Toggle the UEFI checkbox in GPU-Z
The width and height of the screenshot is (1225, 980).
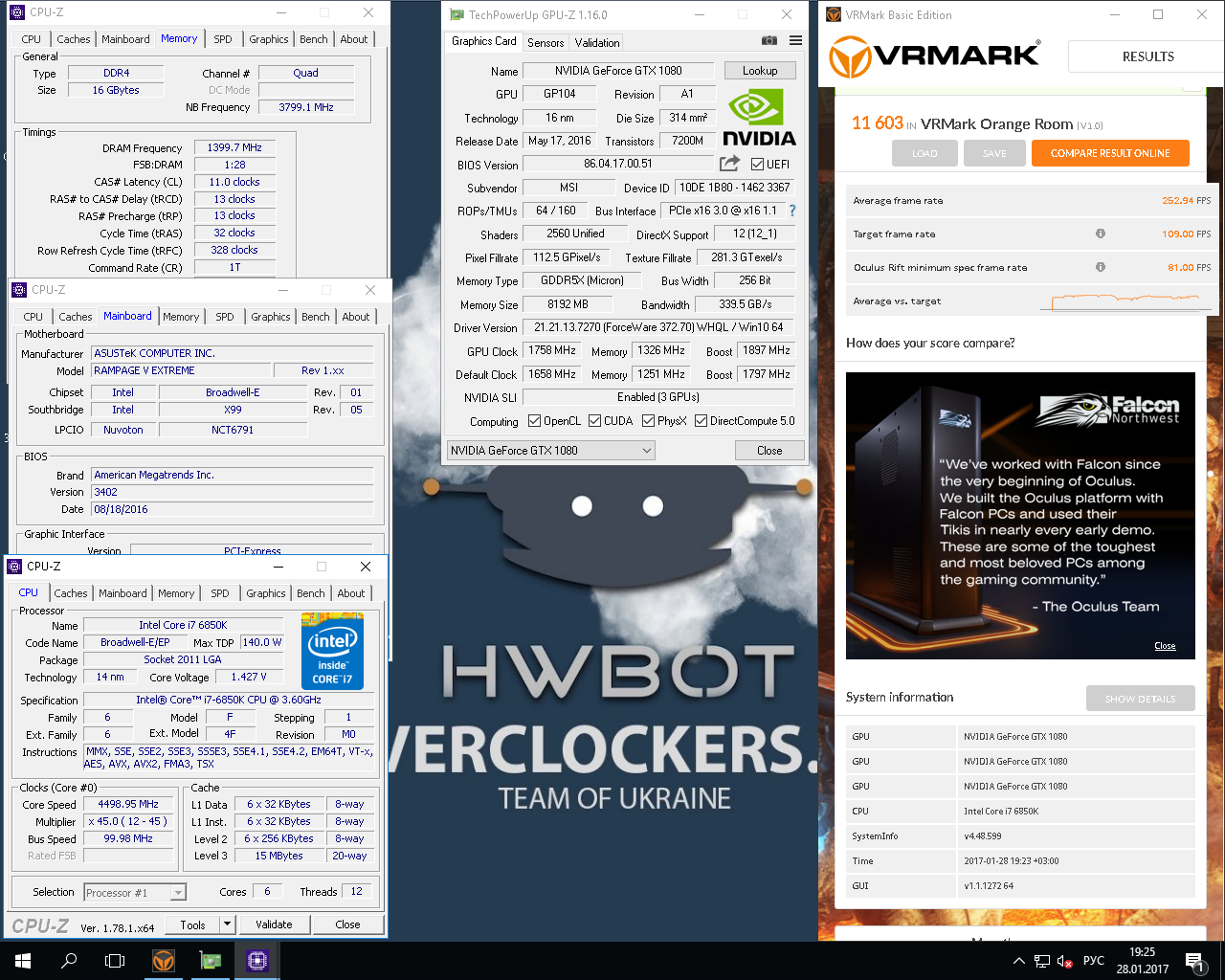point(757,165)
